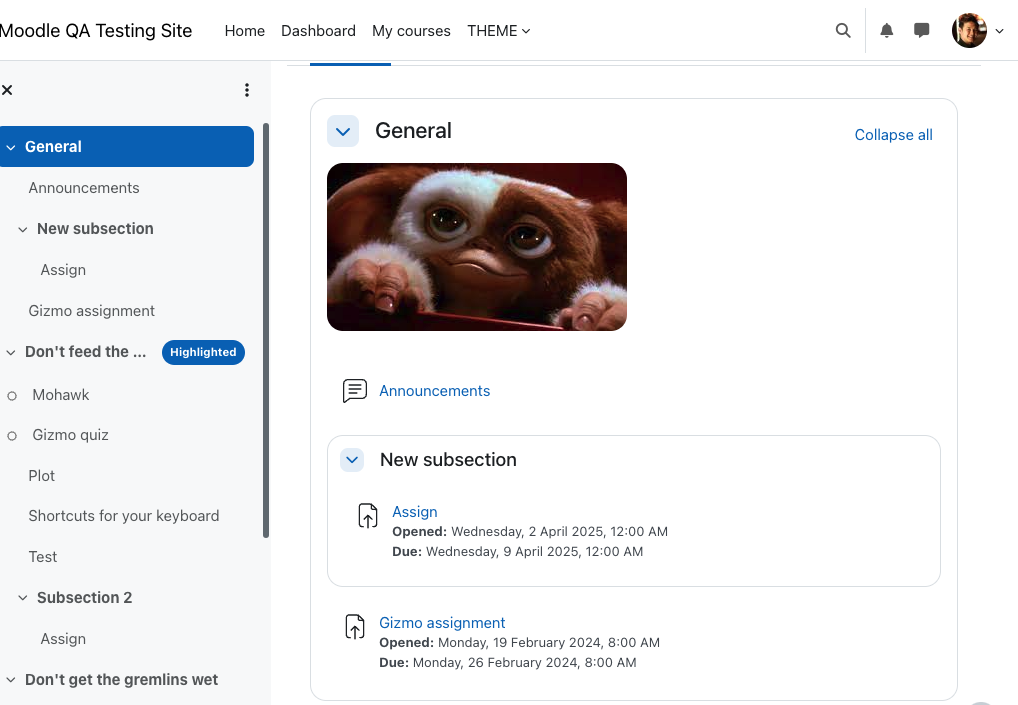Click the Opened Monday, 19 February 2024 text

point(519,643)
